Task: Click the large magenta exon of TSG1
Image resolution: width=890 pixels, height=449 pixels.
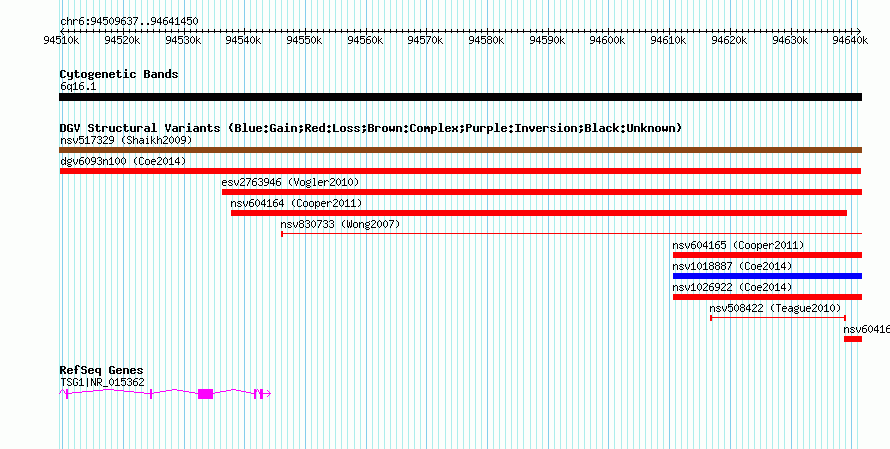Action: tap(205, 394)
